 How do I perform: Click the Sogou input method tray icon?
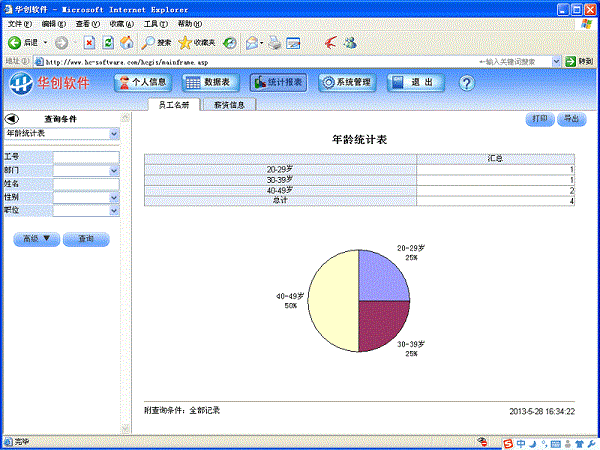tap(508, 441)
